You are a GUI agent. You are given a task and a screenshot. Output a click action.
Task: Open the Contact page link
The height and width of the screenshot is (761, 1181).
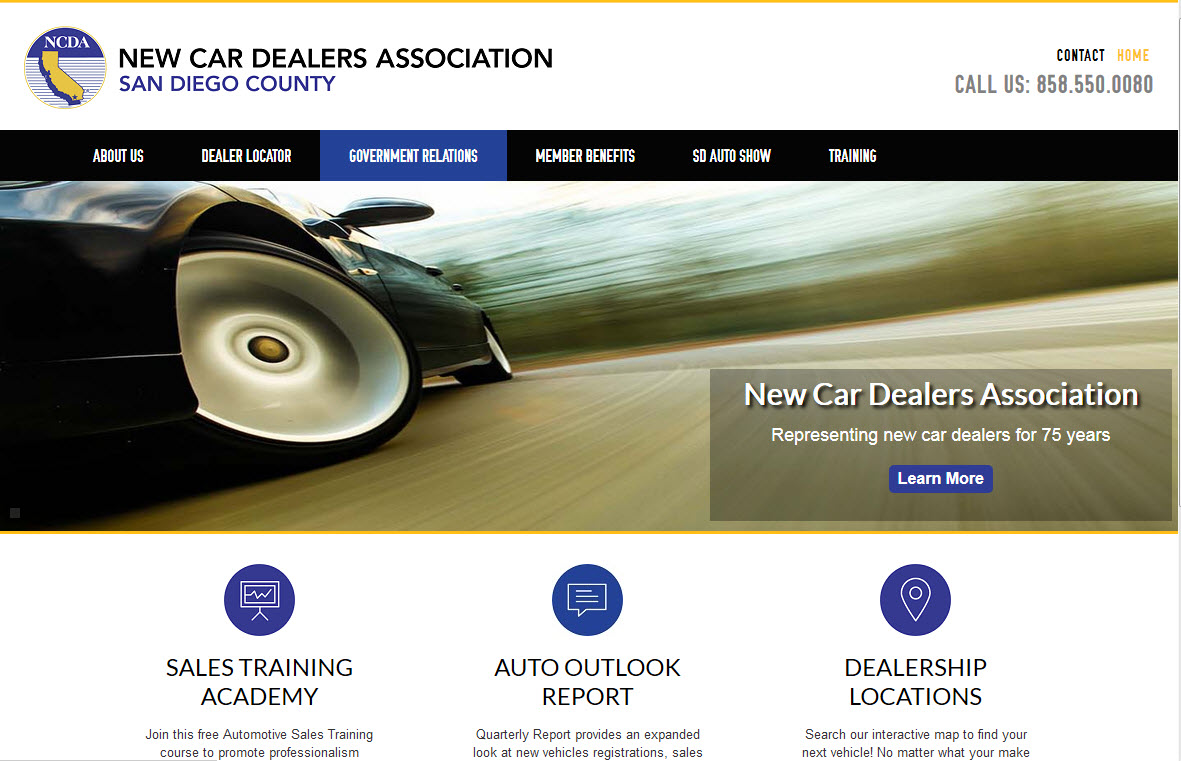[1080, 55]
